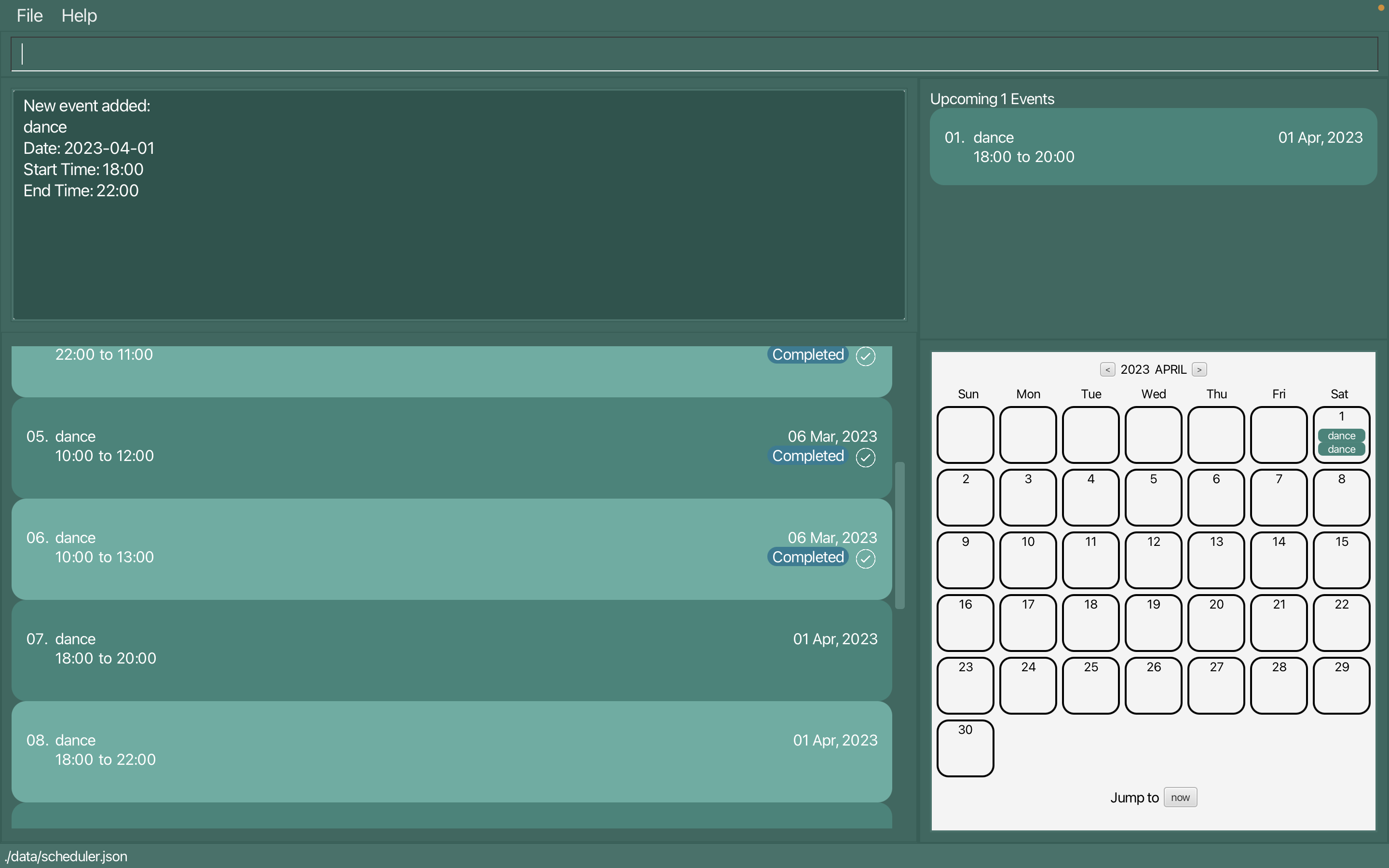The height and width of the screenshot is (868, 1389).
Task: Click first dance tag on April 1
Action: pos(1341,436)
